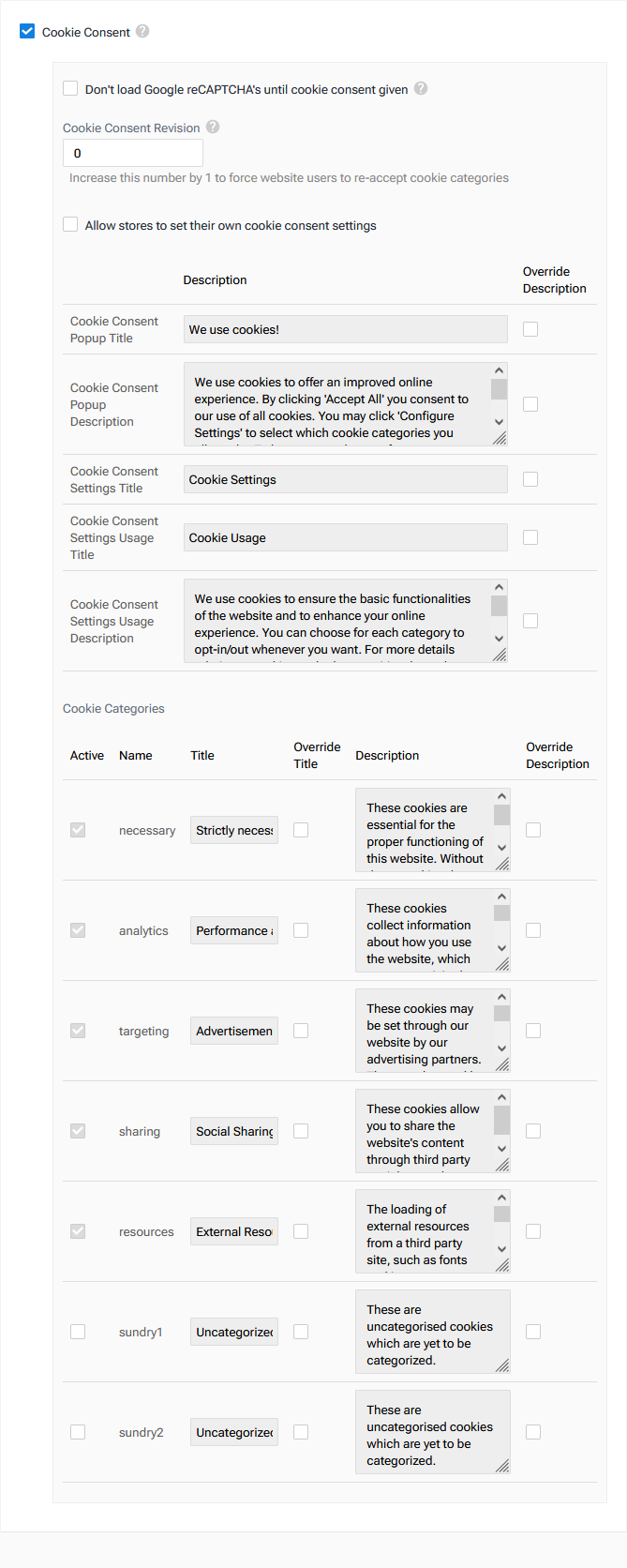The image size is (627, 1568).
Task: Disable the Cookie Consent feature checkbox
Action: [x=27, y=31]
